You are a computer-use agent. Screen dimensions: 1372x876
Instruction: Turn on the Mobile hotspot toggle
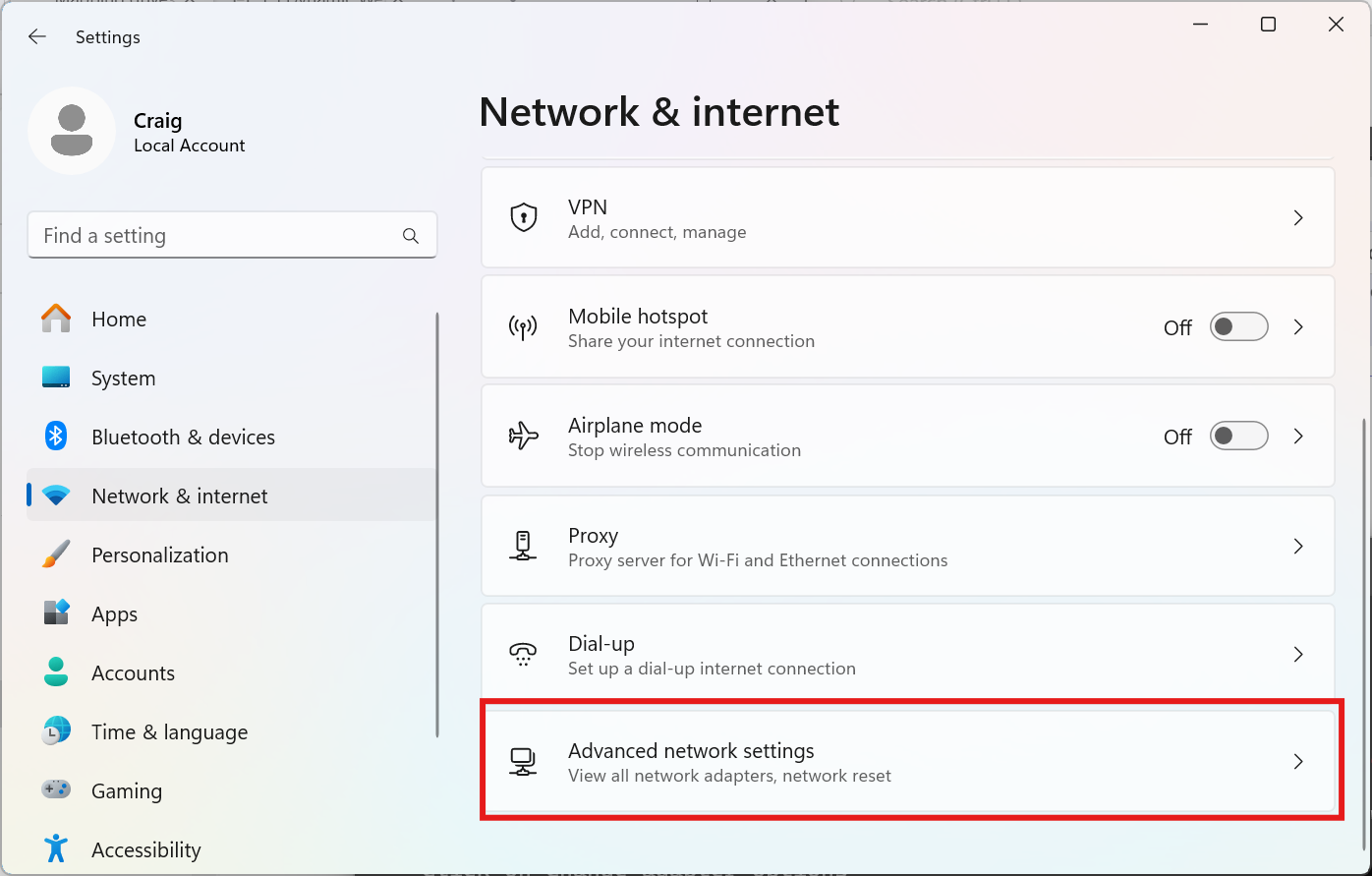(x=1238, y=327)
